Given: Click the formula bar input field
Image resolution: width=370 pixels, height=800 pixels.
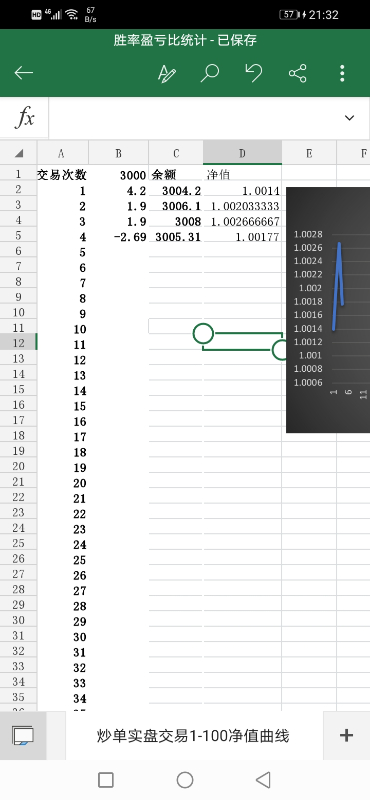Looking at the screenshot, I should pos(194,118).
